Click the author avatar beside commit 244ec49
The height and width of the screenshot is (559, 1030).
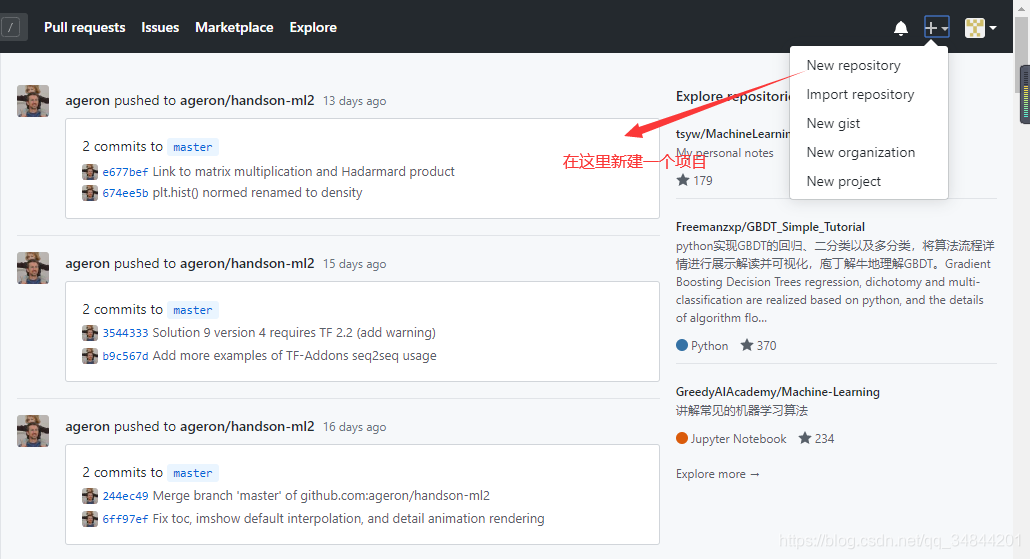[90, 496]
